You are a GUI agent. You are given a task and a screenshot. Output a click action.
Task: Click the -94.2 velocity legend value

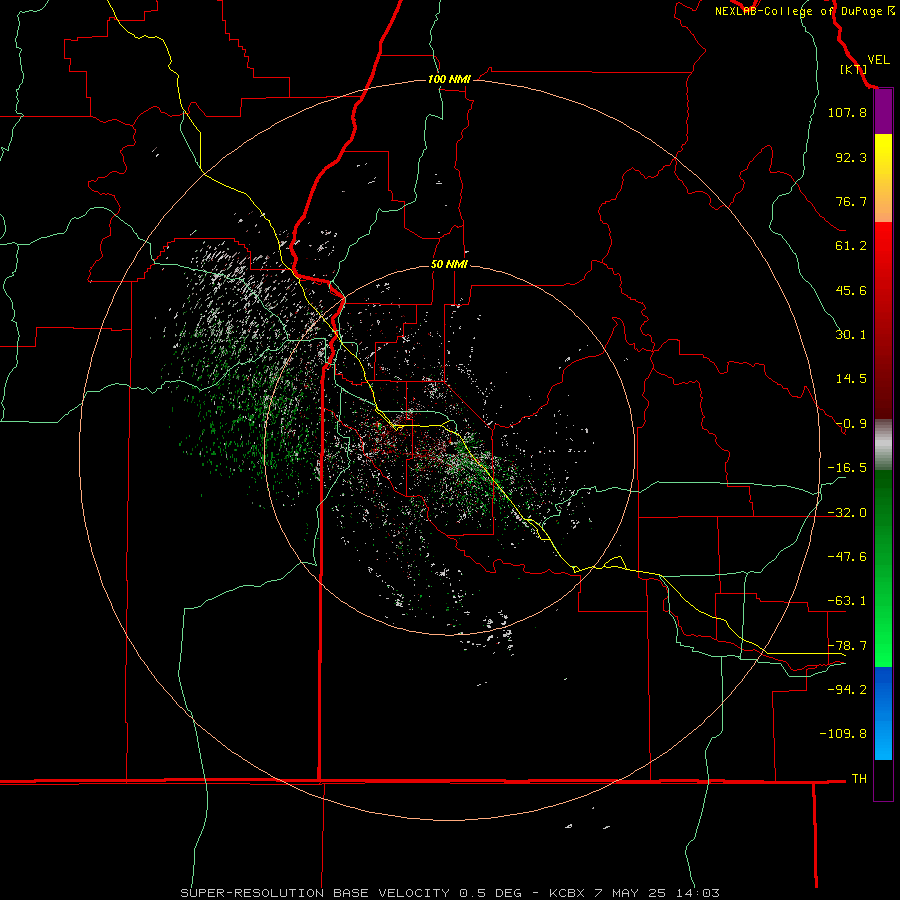847,689
